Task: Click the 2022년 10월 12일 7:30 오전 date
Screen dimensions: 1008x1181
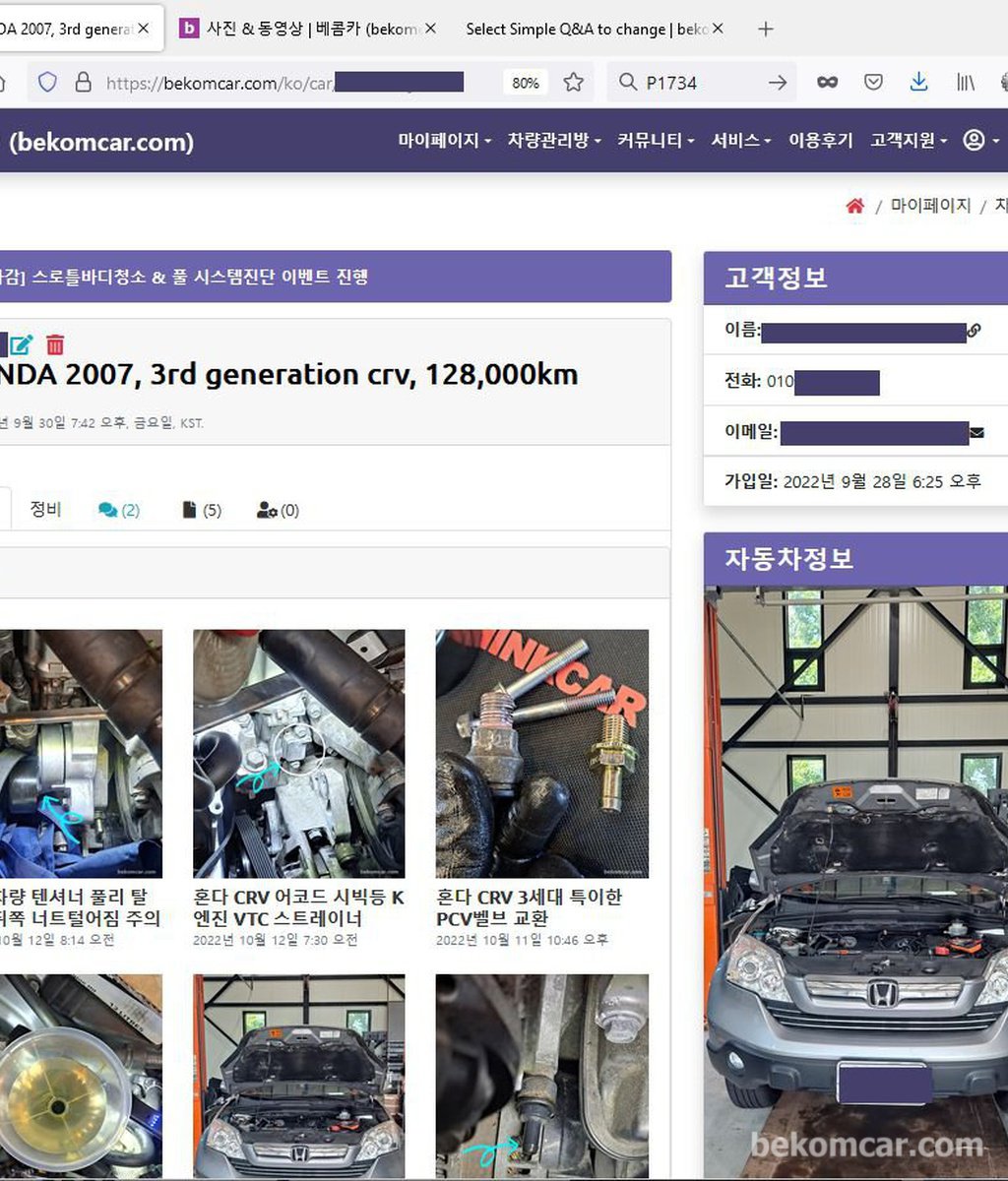Action: point(275,940)
